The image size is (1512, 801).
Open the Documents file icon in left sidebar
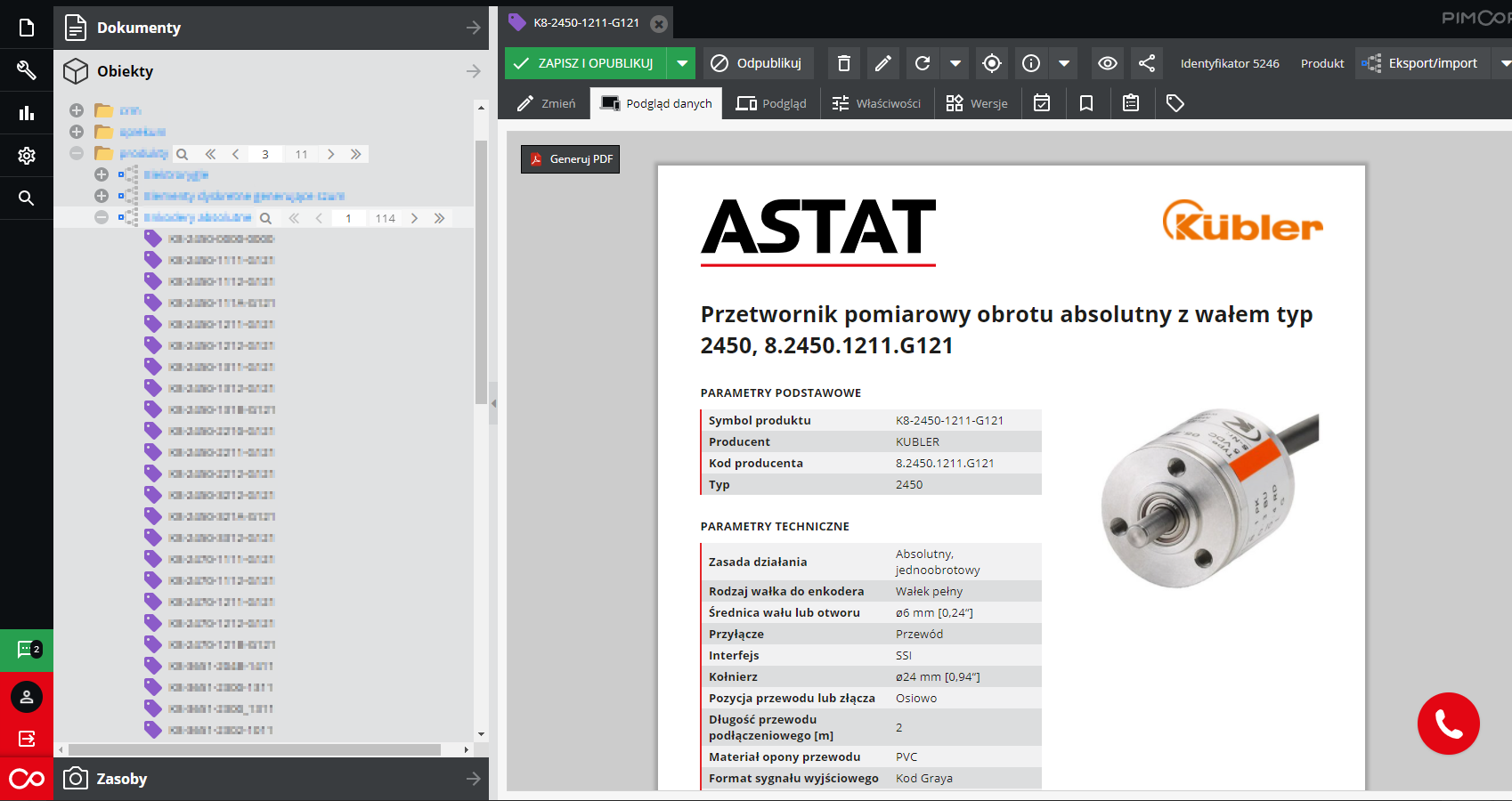(x=27, y=28)
